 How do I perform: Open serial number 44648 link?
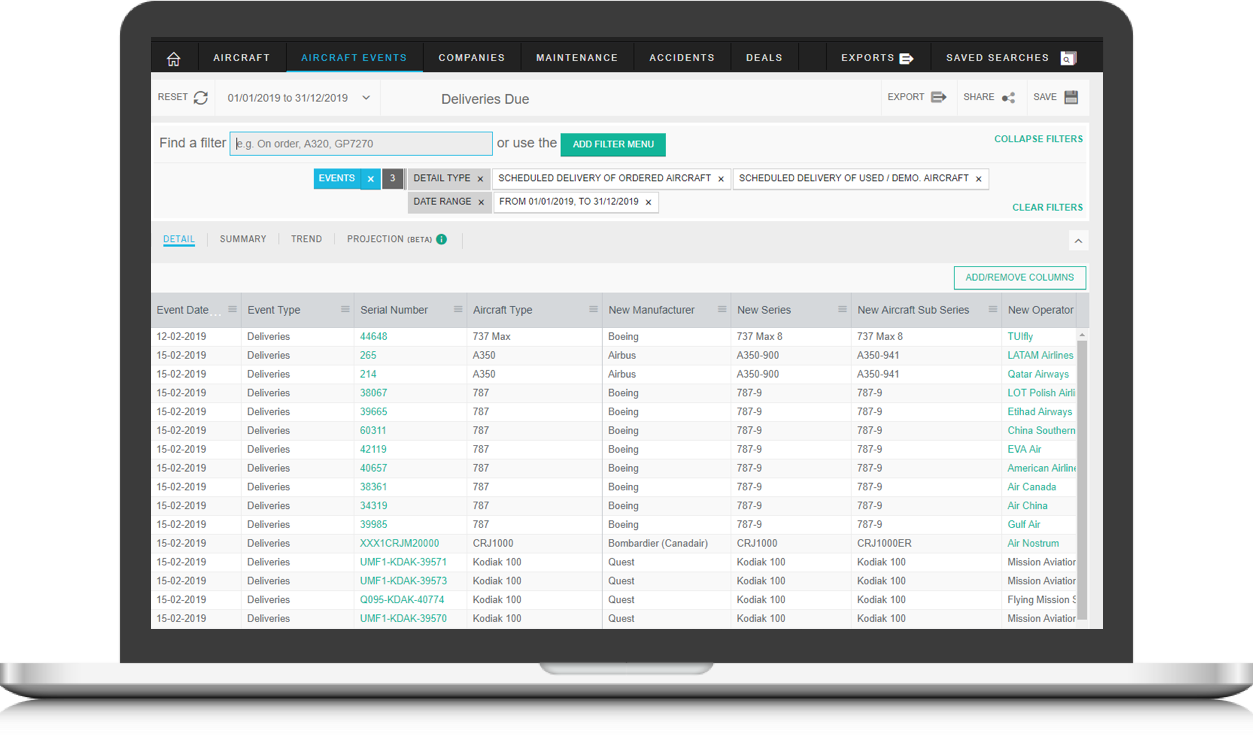tap(374, 337)
